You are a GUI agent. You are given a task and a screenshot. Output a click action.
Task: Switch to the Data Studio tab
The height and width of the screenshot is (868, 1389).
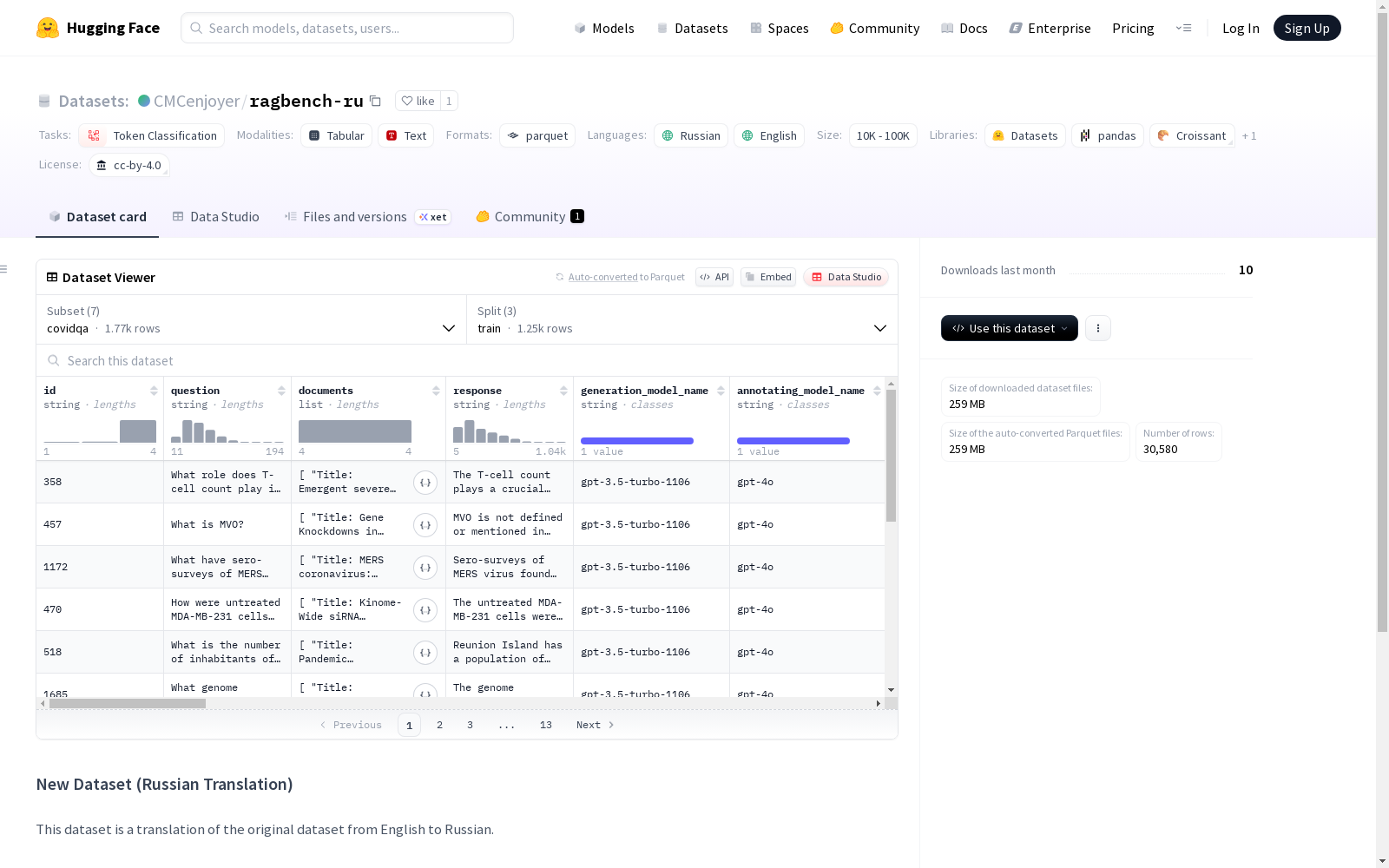215,217
